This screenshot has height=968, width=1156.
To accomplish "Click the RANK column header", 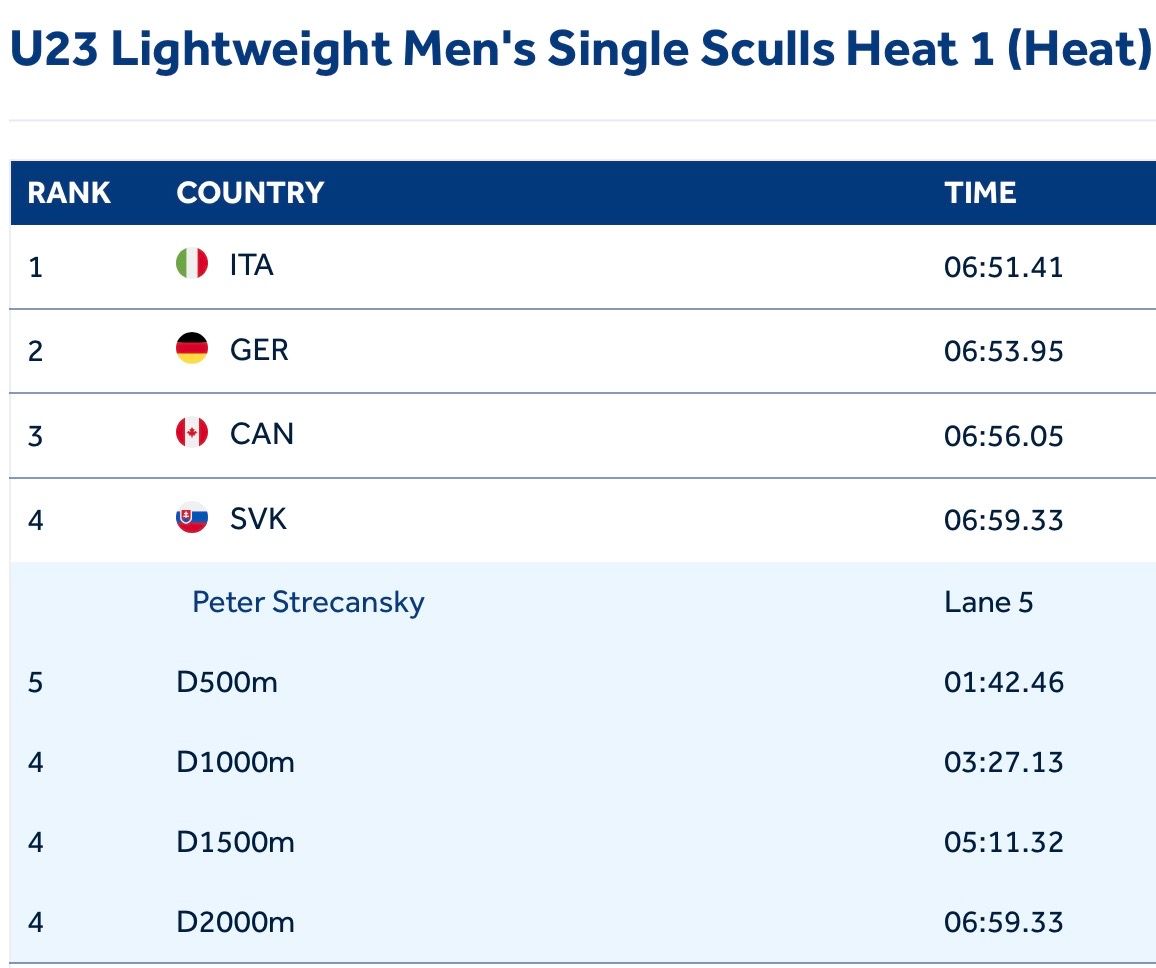I will [x=69, y=192].
